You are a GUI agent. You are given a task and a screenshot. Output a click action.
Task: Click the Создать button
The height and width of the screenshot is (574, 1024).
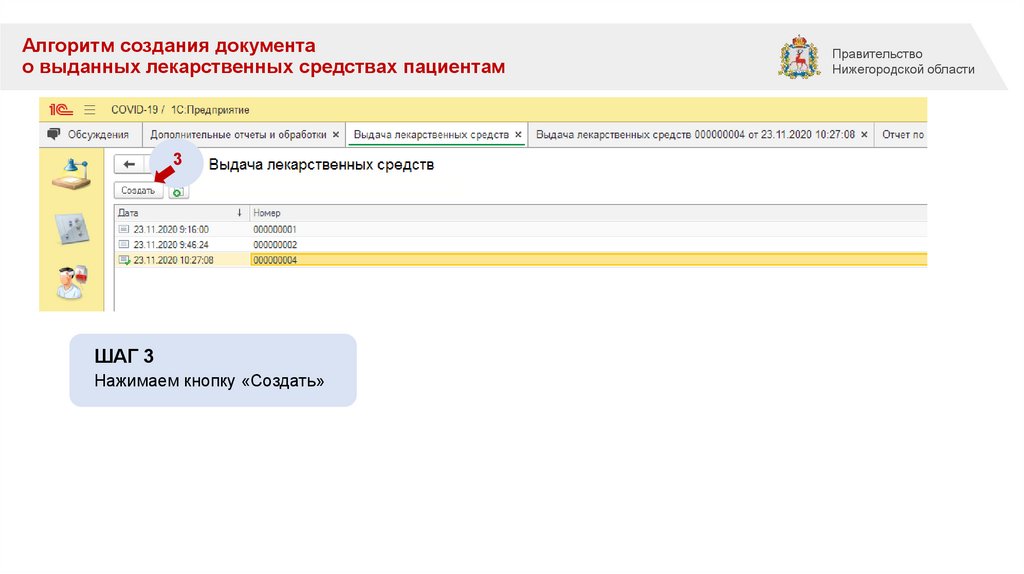(x=138, y=191)
